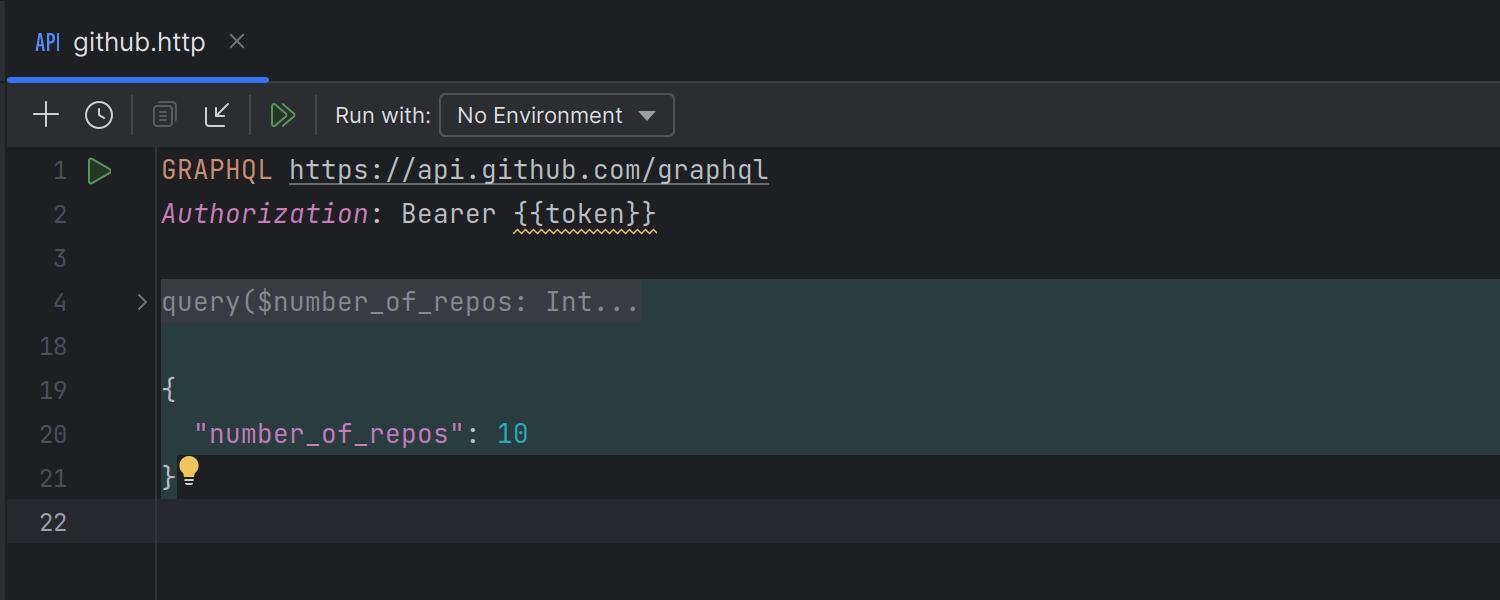Click the API file icon in tab
The height and width of the screenshot is (600, 1500).
click(x=47, y=43)
